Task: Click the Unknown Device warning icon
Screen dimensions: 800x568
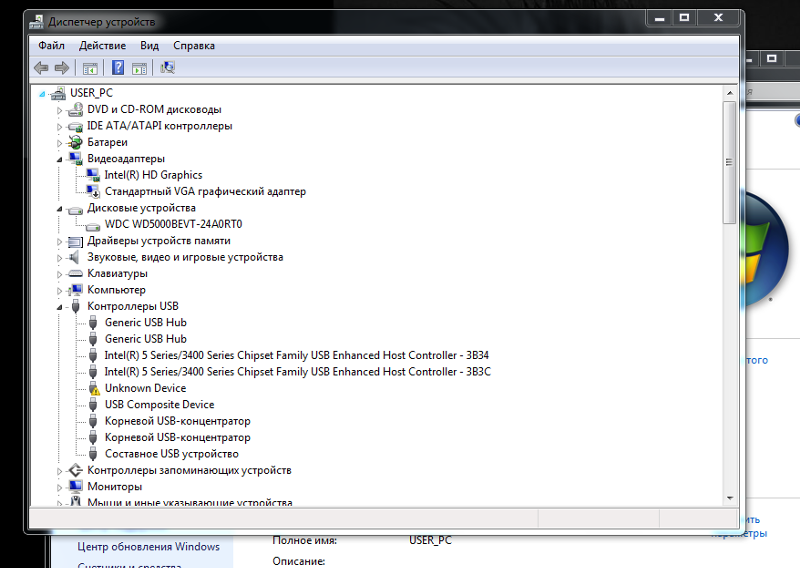Action: (x=93, y=388)
